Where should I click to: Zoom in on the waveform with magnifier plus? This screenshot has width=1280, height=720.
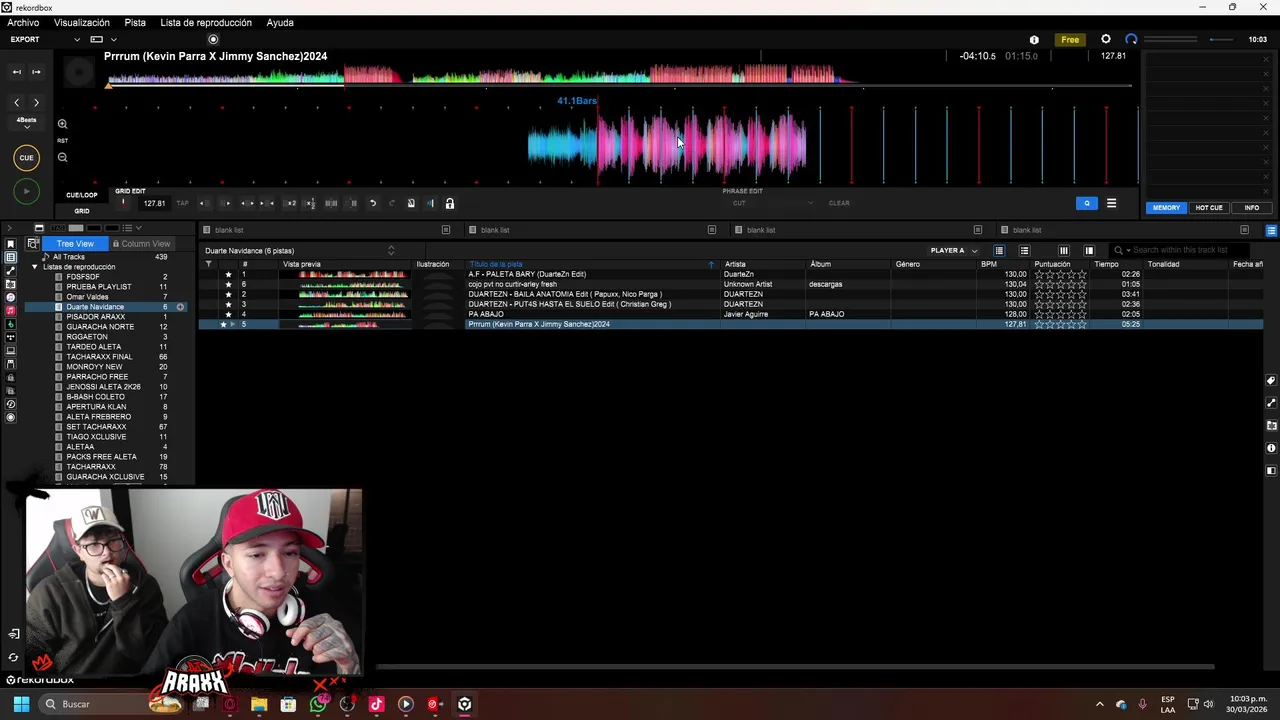coord(62,124)
